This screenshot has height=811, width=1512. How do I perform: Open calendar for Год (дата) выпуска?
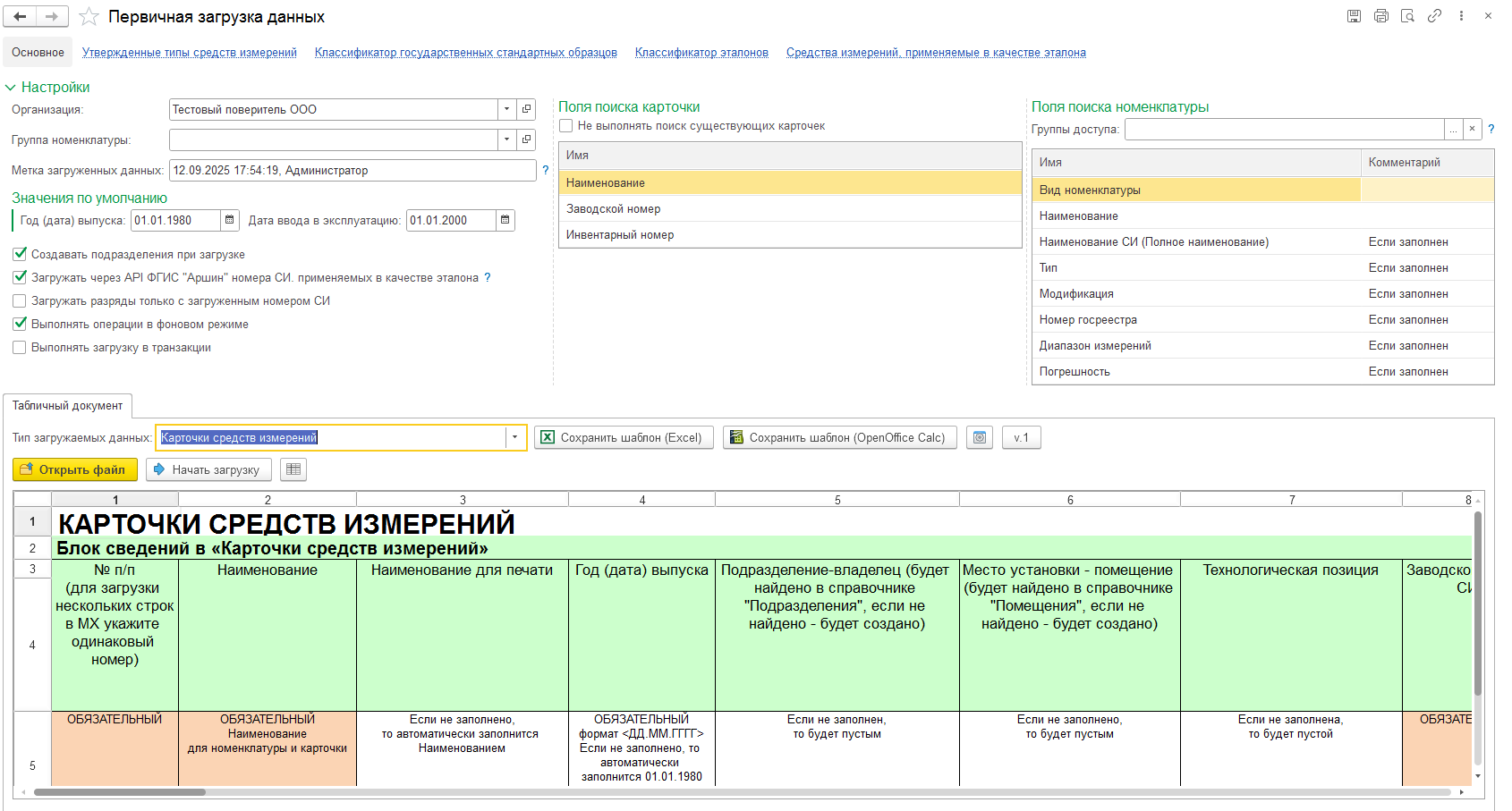[230, 220]
